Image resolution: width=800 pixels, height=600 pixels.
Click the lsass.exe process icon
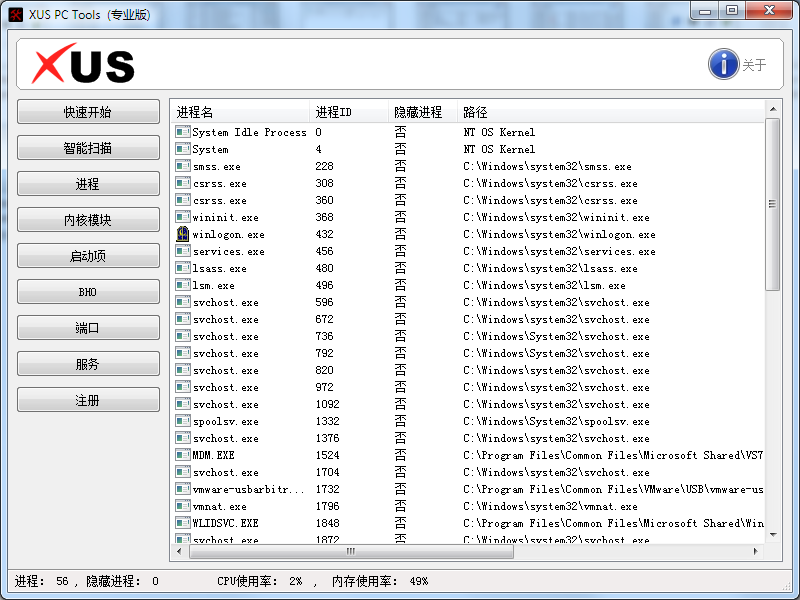coord(182,268)
